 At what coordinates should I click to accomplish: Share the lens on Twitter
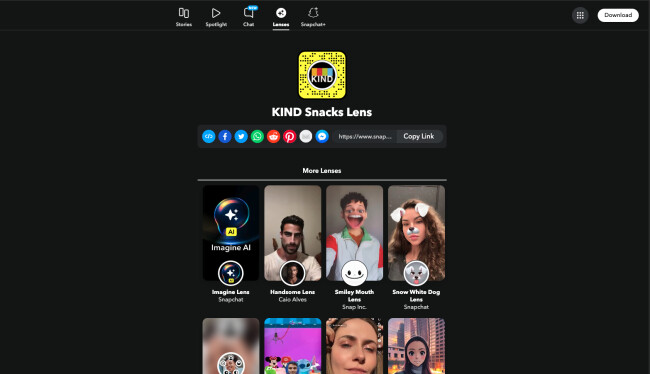[x=241, y=136]
